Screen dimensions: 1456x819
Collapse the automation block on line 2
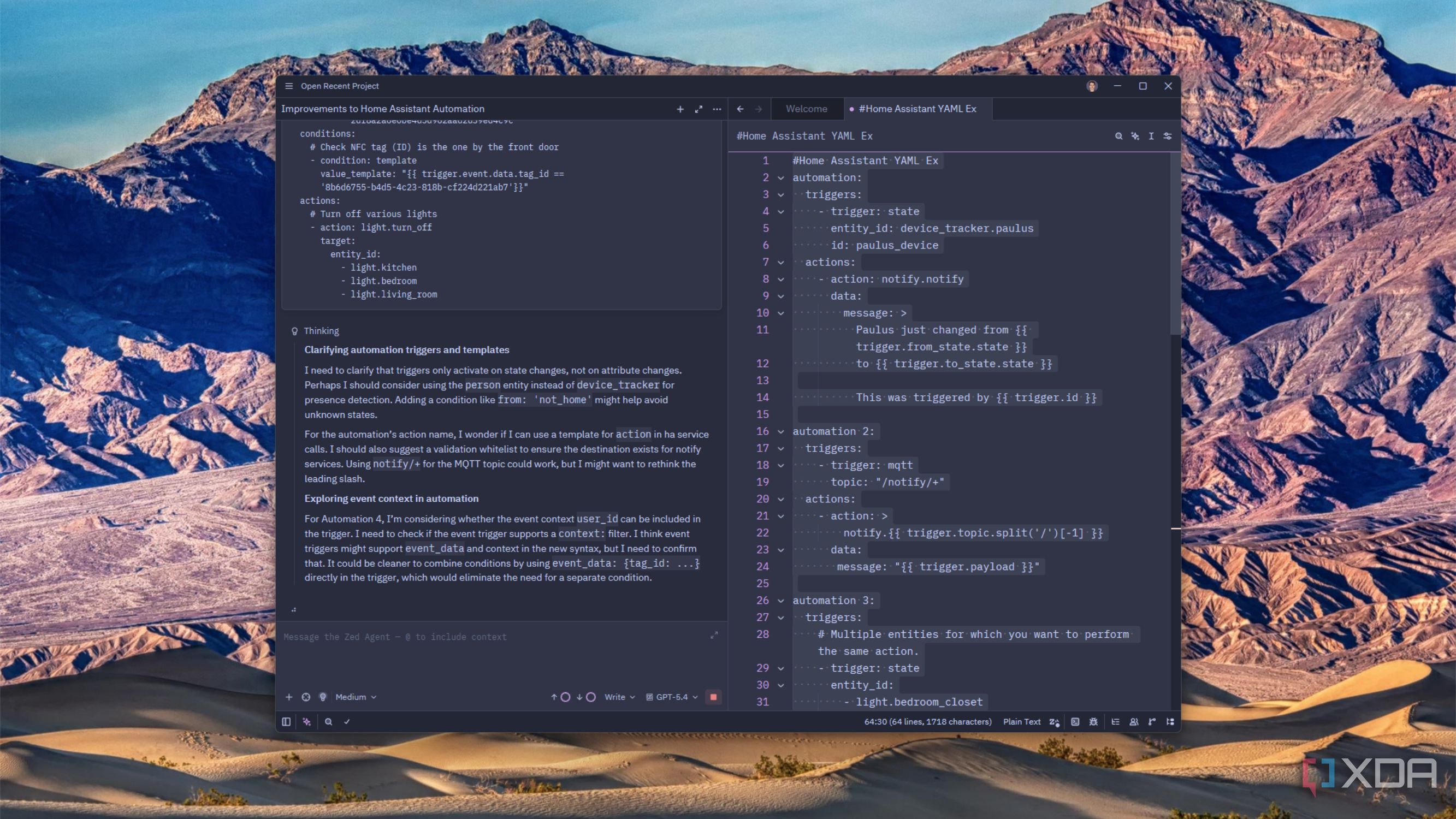[780, 178]
